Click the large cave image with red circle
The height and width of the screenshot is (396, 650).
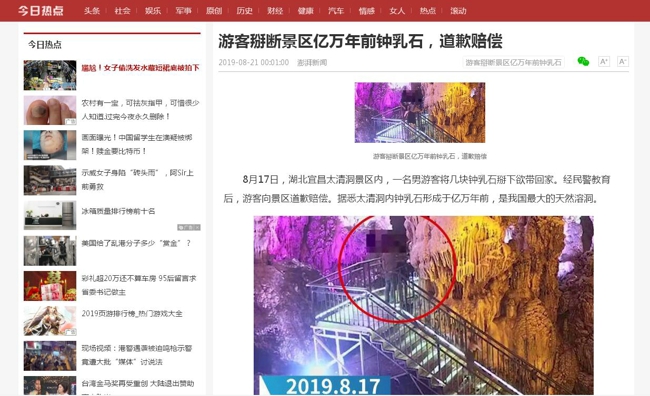(423, 305)
